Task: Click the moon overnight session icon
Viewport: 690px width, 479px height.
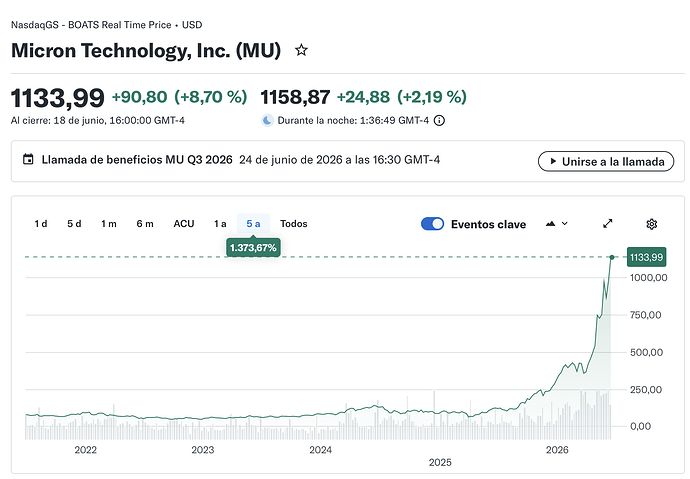Action: tap(267, 120)
